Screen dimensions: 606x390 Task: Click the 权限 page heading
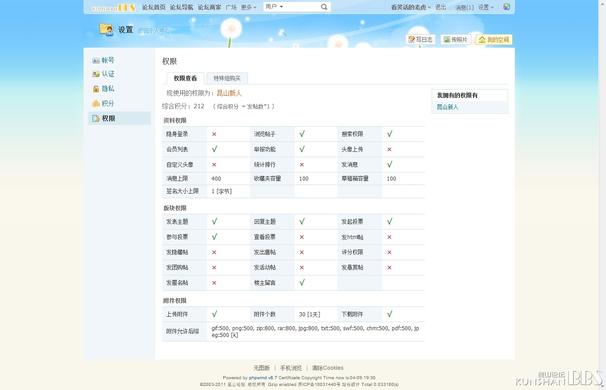(169, 61)
